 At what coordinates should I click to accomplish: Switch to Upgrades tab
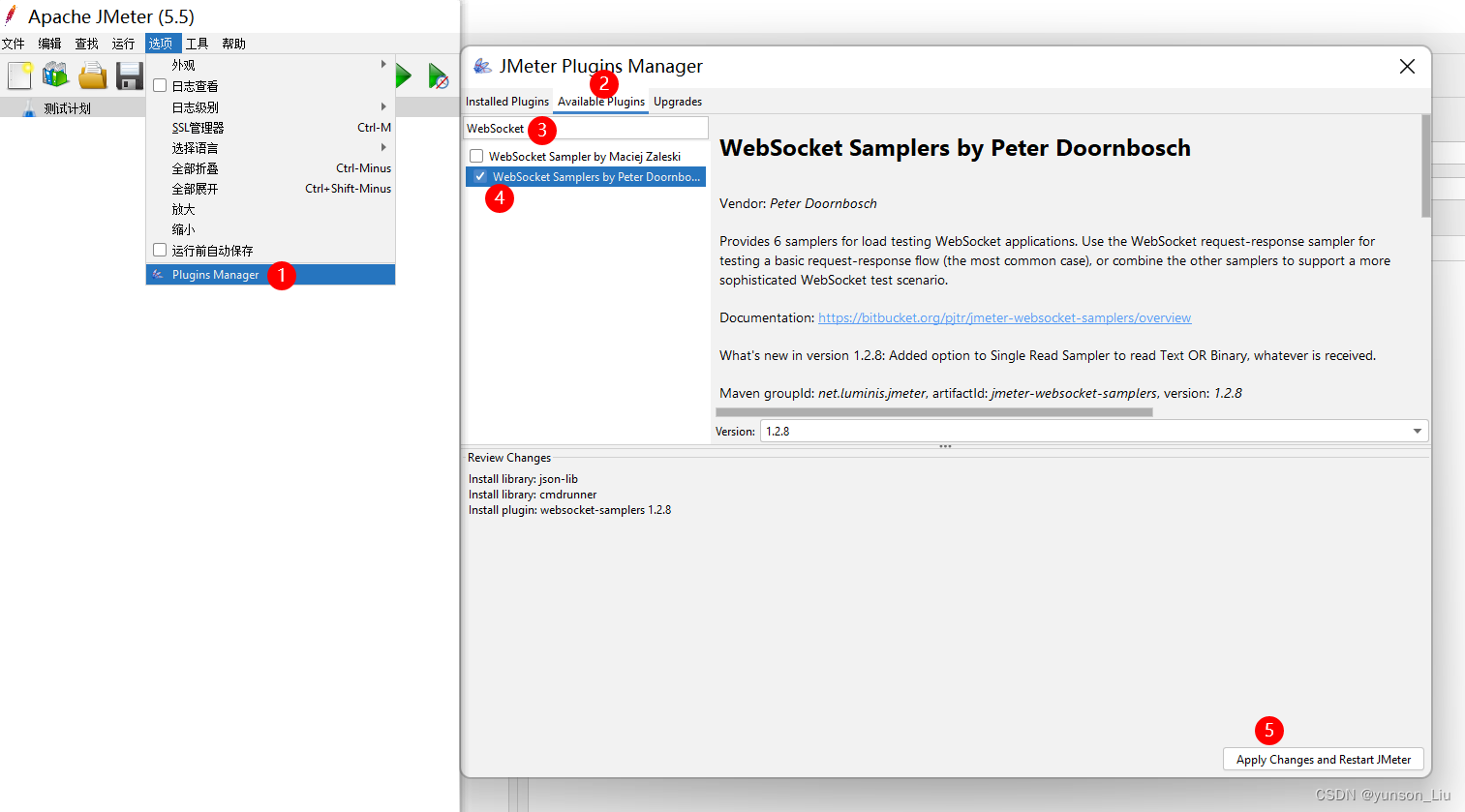point(678,102)
